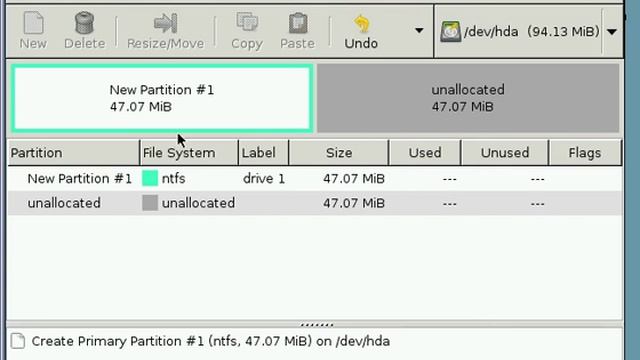Click the /dev/hda disk drive icon
Viewport: 640px width, 360px height.
click(450, 32)
